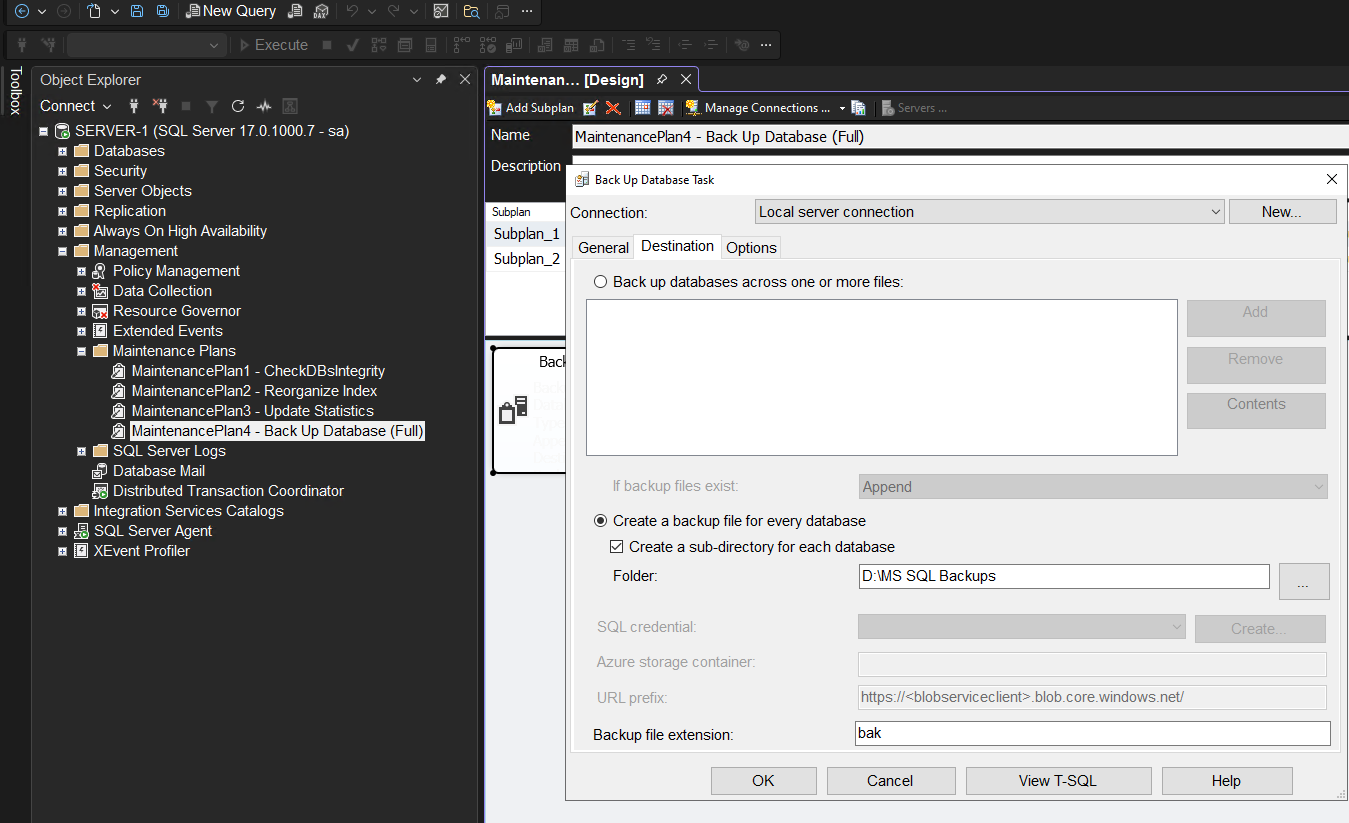Switch to the Options tab
1349x823 pixels.
click(751, 248)
